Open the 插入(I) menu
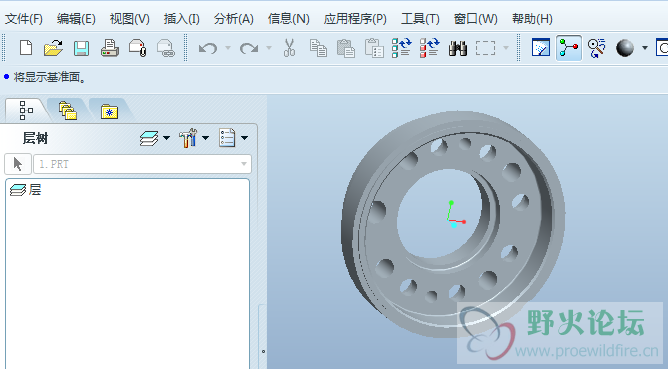This screenshot has width=668, height=369. click(x=181, y=19)
